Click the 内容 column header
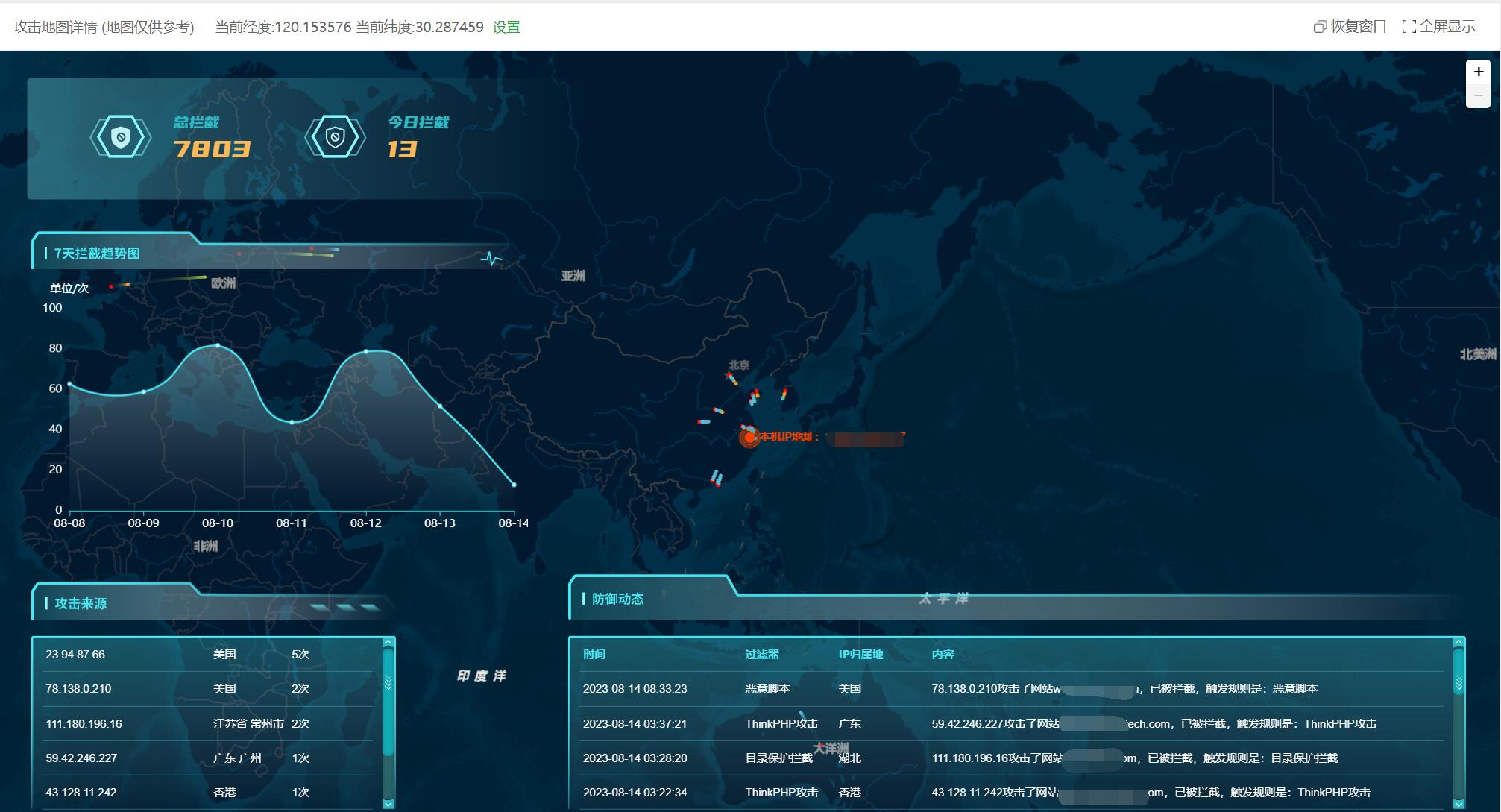 click(943, 655)
